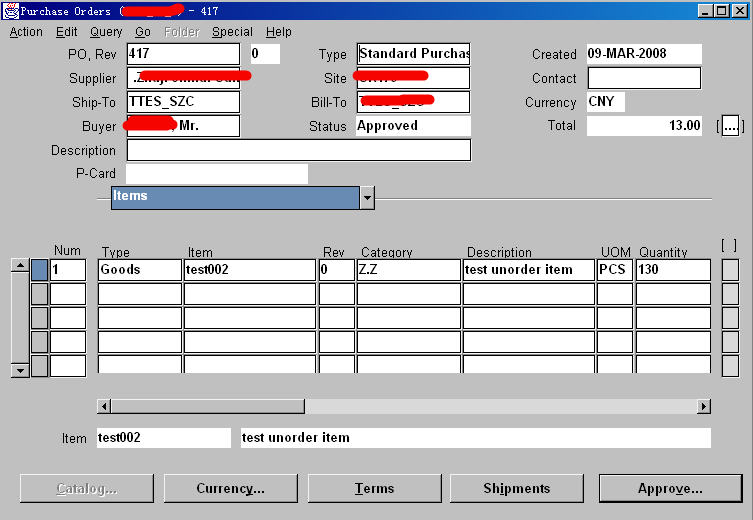Click the line Num cell showing 1
753x520 pixels.
coord(68,270)
